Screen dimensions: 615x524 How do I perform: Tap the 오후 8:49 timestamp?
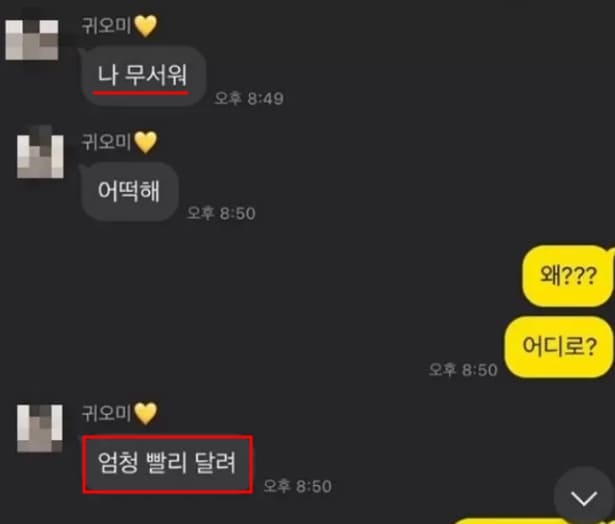tap(249, 98)
